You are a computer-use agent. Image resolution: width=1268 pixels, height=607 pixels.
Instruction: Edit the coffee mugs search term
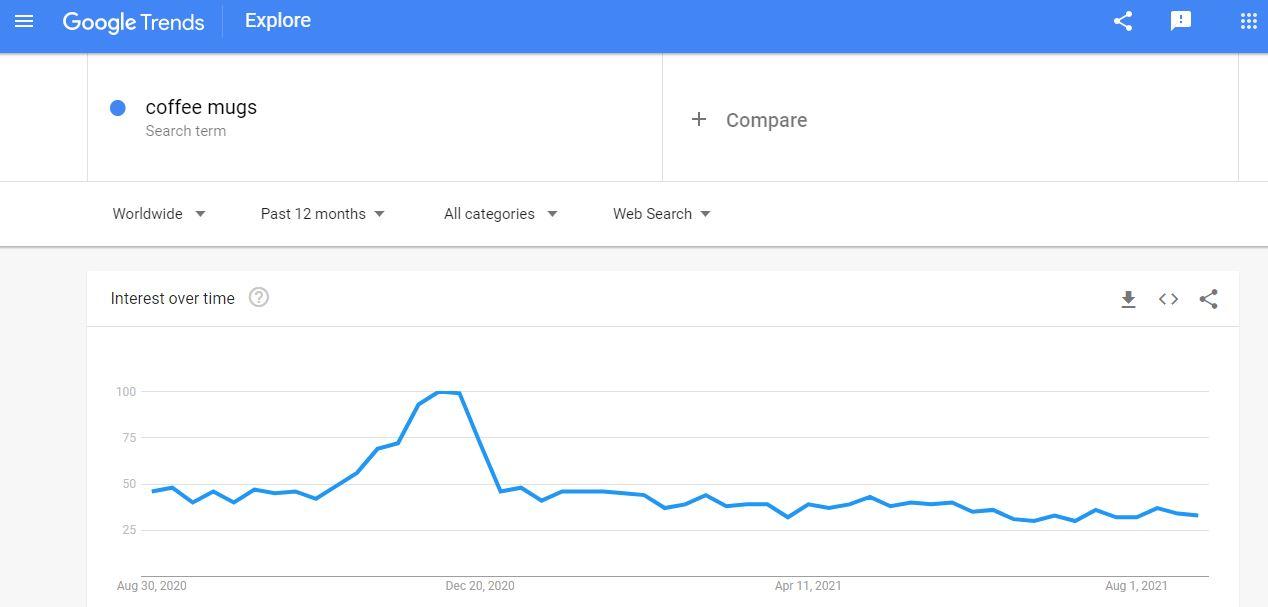[x=201, y=107]
